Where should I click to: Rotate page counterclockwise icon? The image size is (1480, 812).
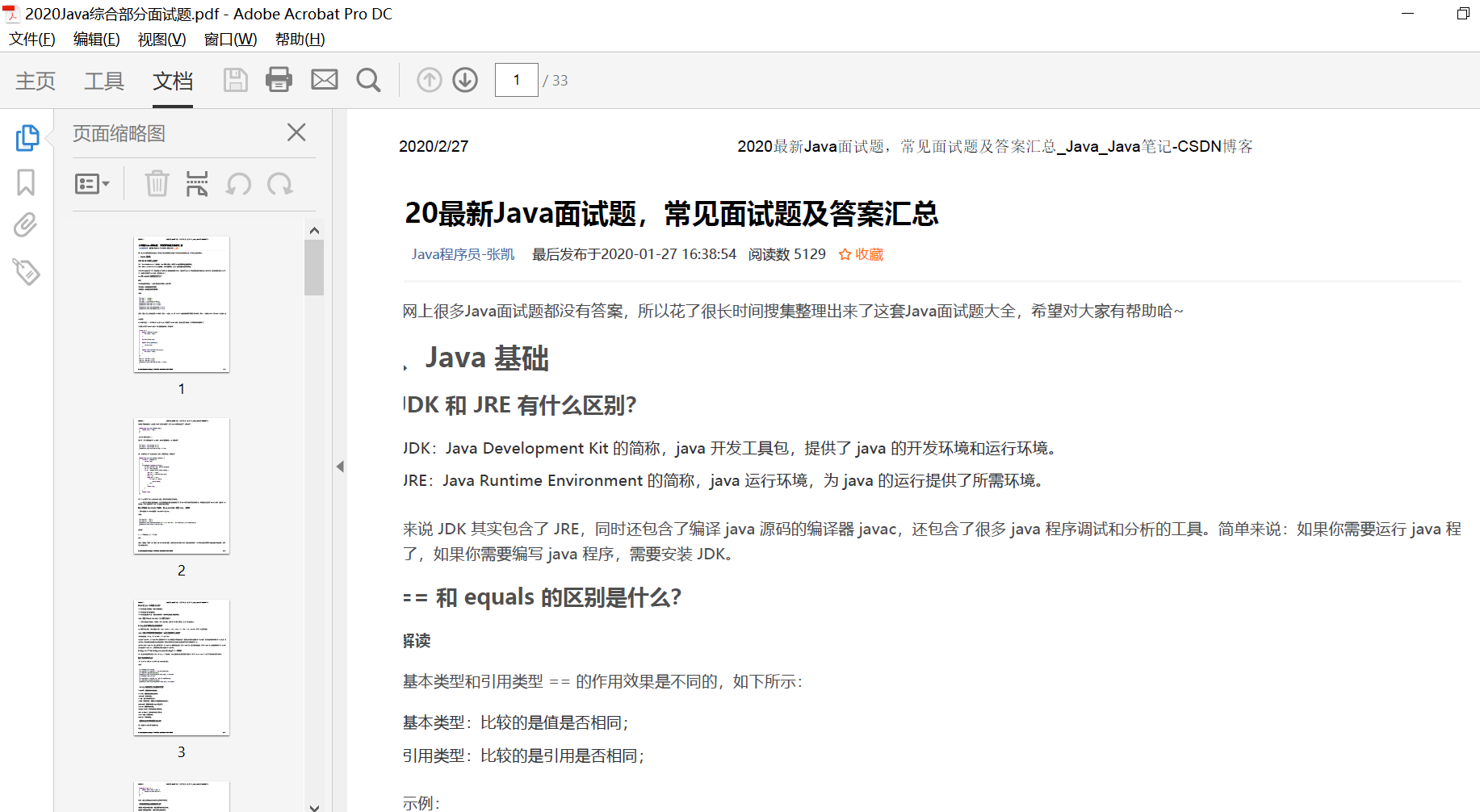(238, 184)
